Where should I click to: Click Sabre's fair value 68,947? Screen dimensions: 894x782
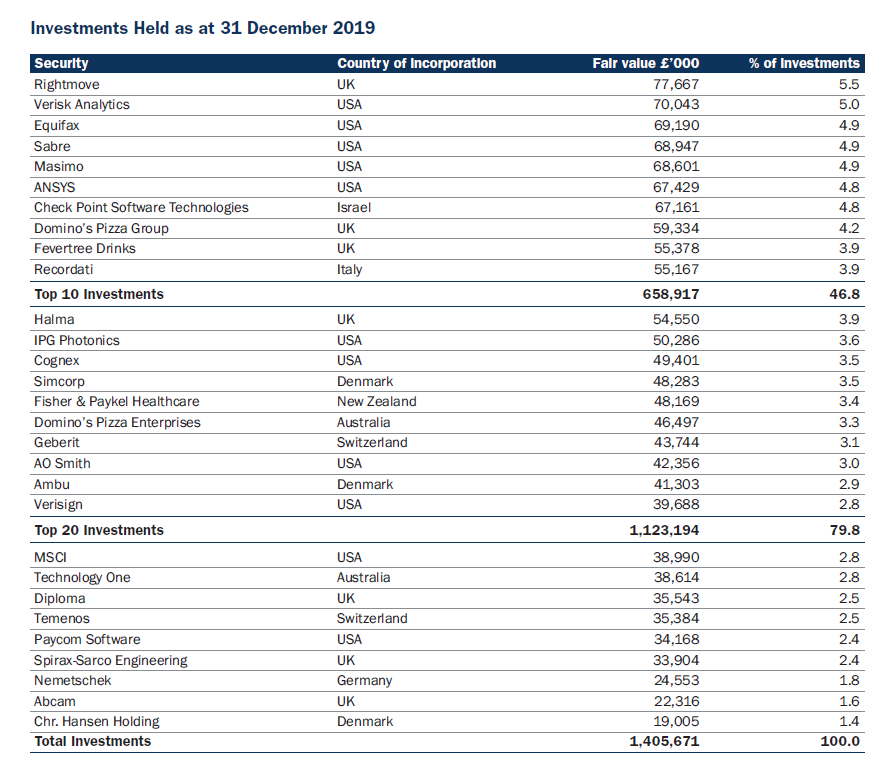[x=676, y=146]
